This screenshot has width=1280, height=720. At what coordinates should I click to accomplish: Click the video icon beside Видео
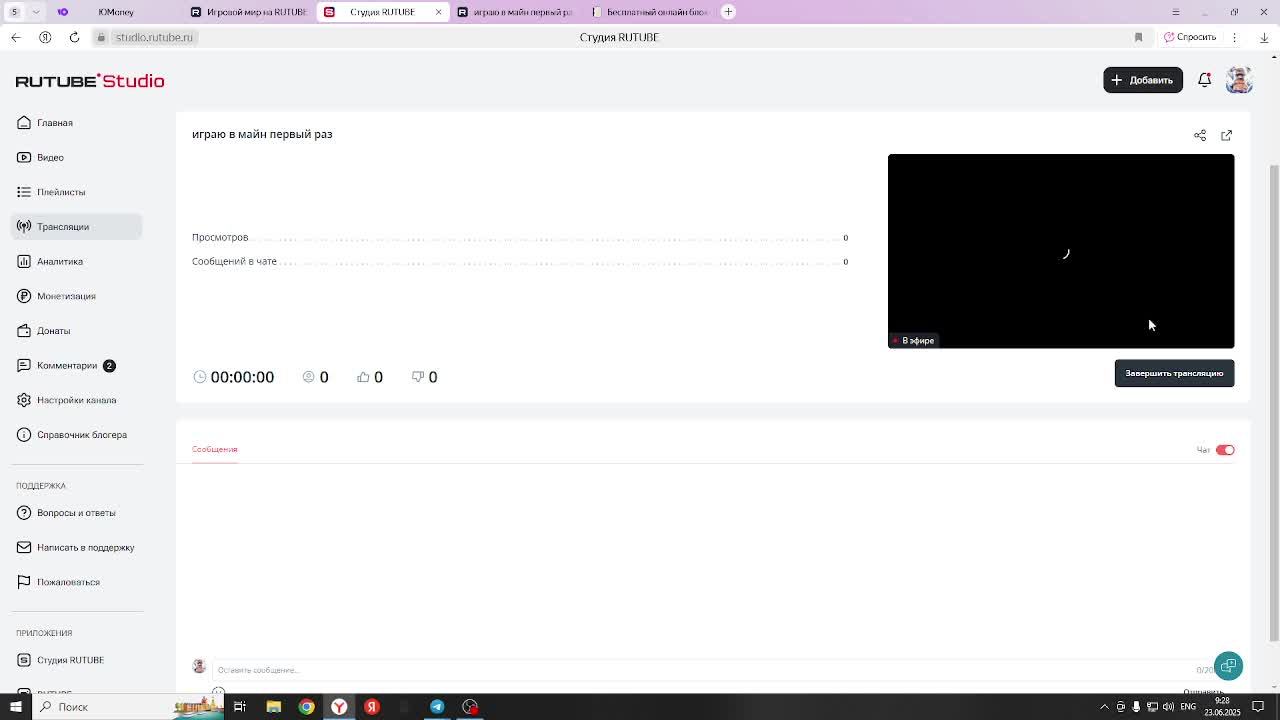[24, 157]
